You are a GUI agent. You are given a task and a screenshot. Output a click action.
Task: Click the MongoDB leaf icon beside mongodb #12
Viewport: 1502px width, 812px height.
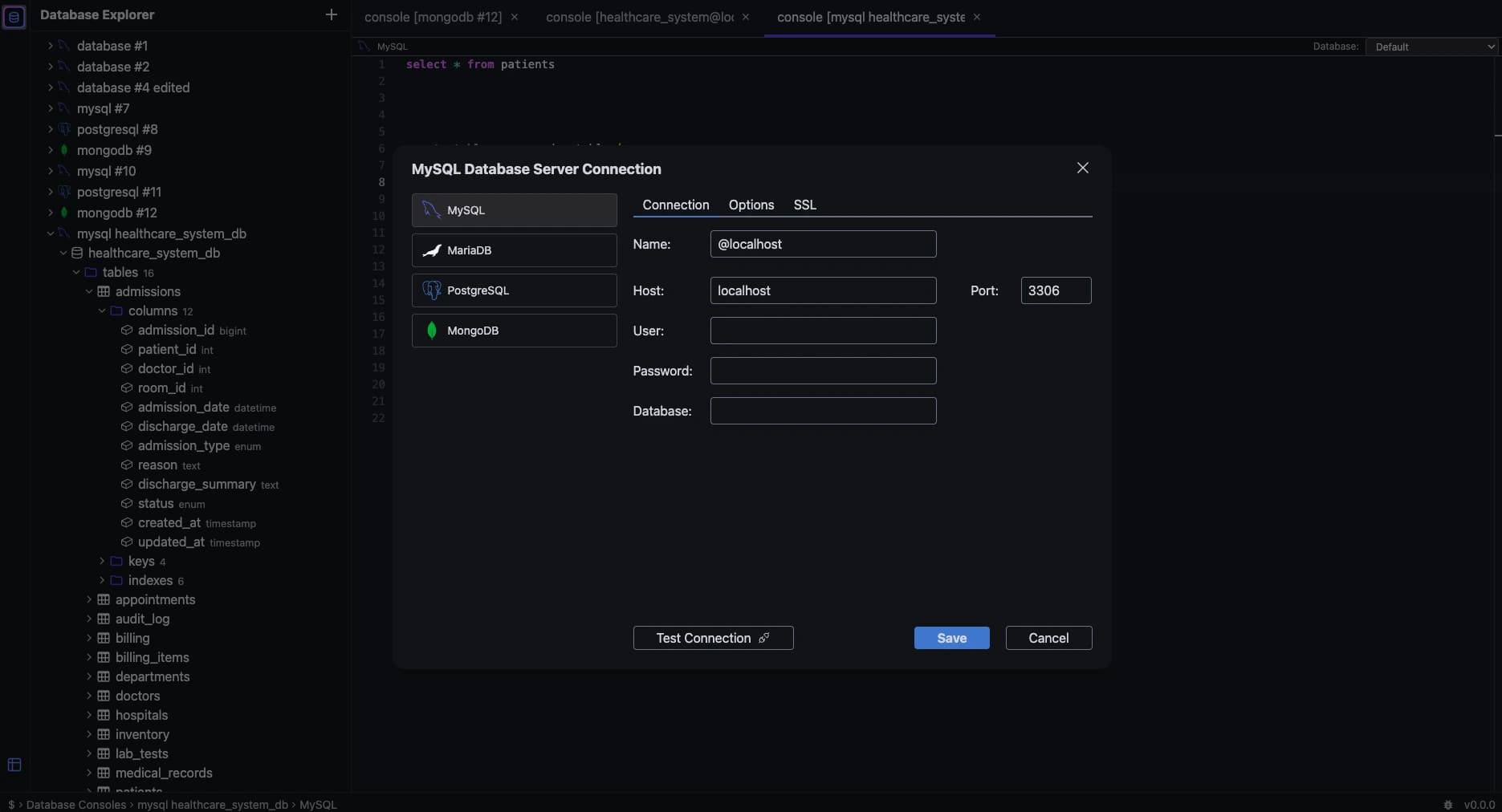pyautogui.click(x=66, y=213)
